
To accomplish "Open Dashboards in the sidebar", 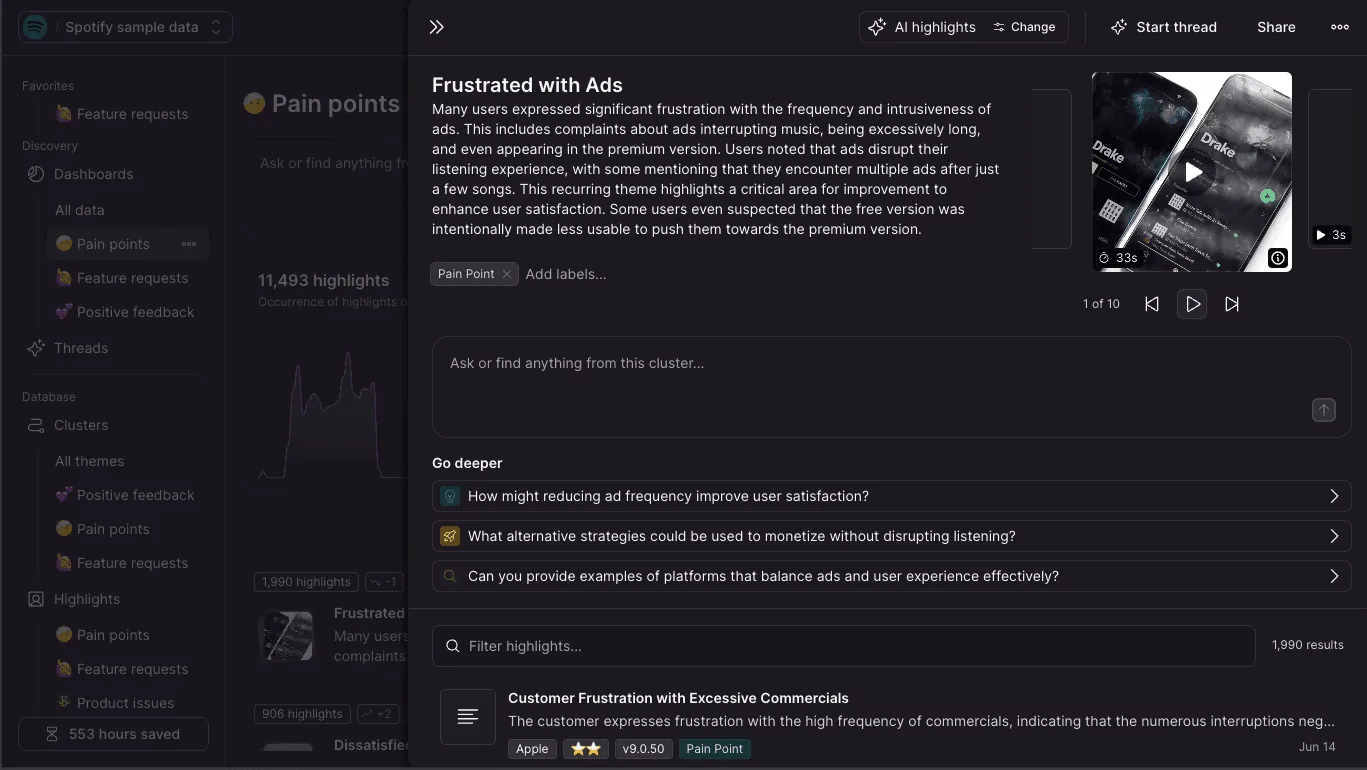I will [93, 174].
